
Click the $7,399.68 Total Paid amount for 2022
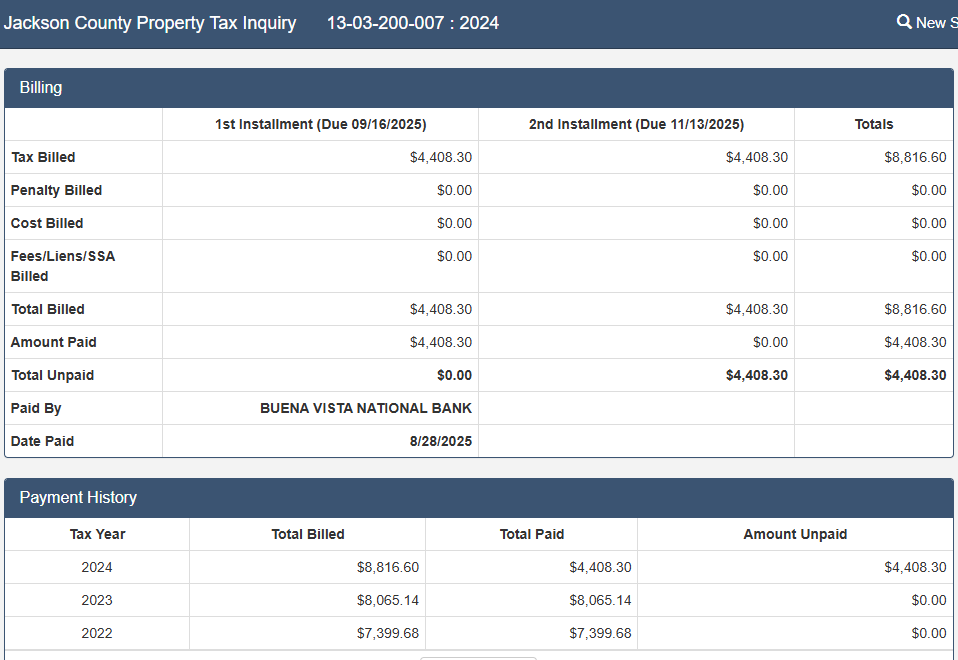coord(600,633)
